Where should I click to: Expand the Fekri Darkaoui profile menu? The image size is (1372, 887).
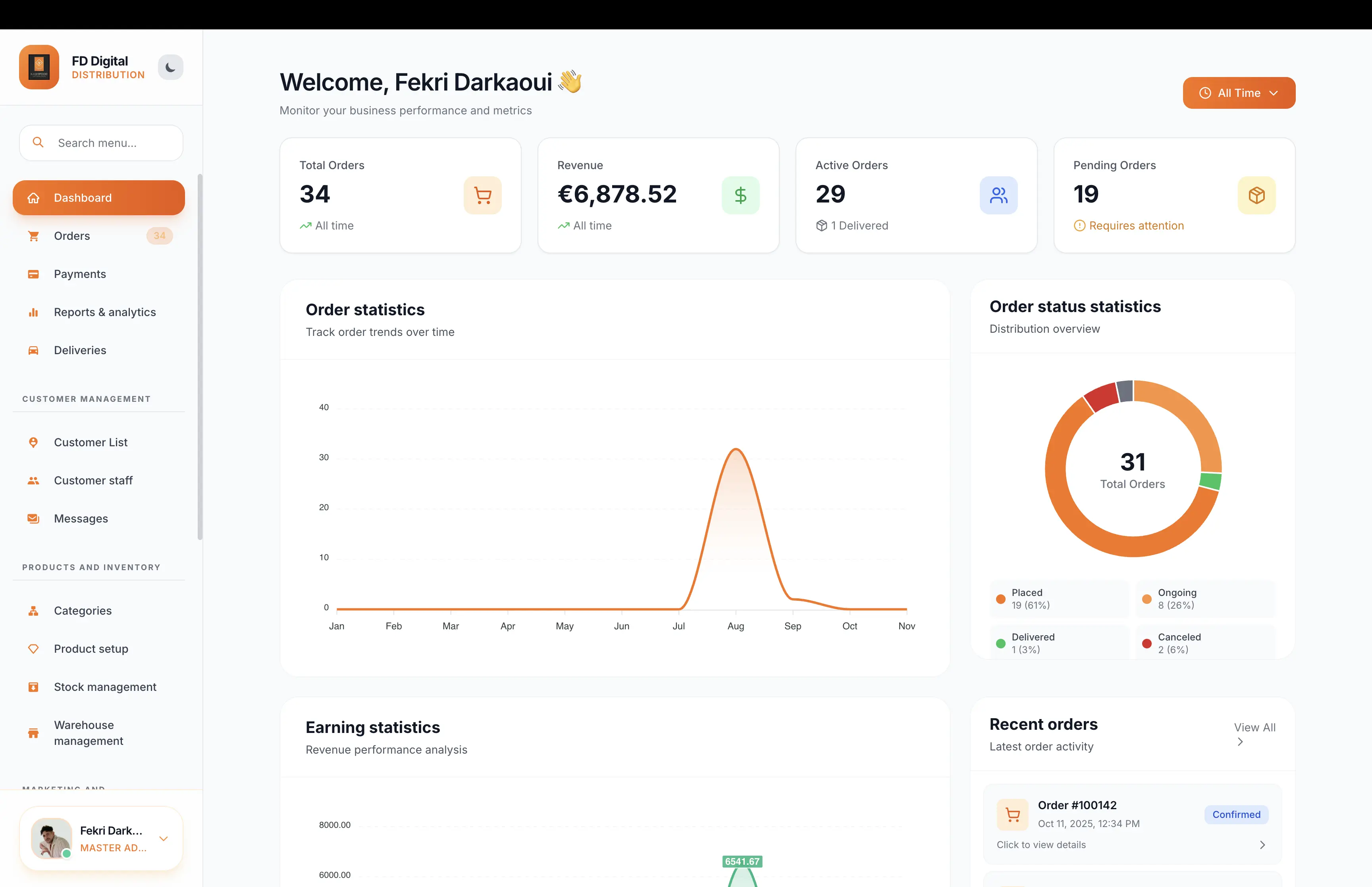click(x=164, y=839)
